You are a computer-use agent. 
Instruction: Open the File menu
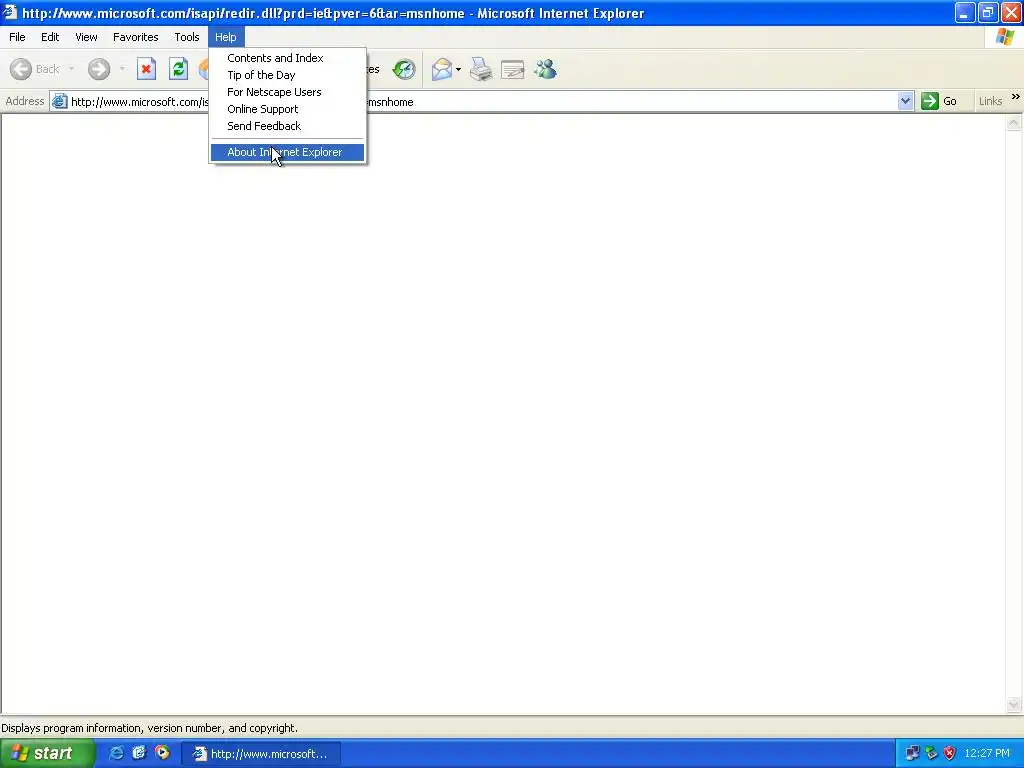[x=17, y=37]
